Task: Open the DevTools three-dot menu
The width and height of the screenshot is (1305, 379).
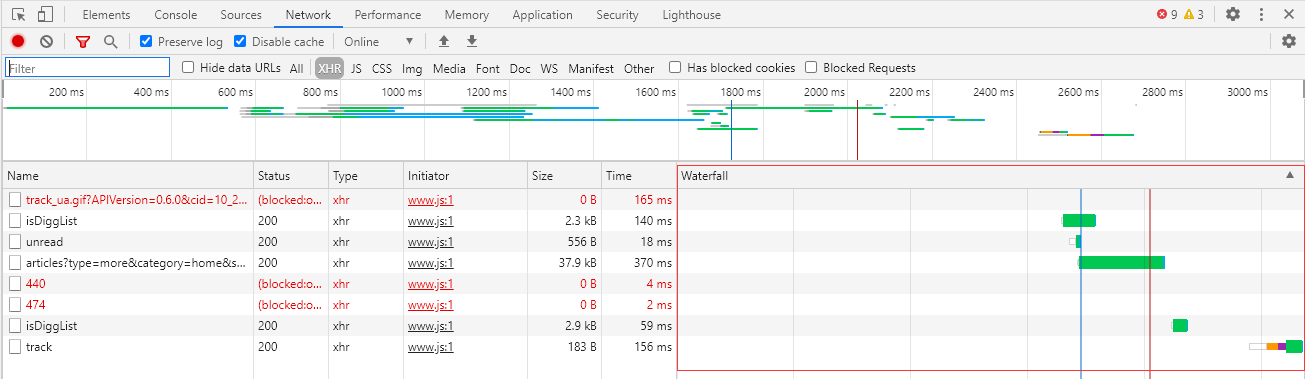Action: (x=1261, y=15)
